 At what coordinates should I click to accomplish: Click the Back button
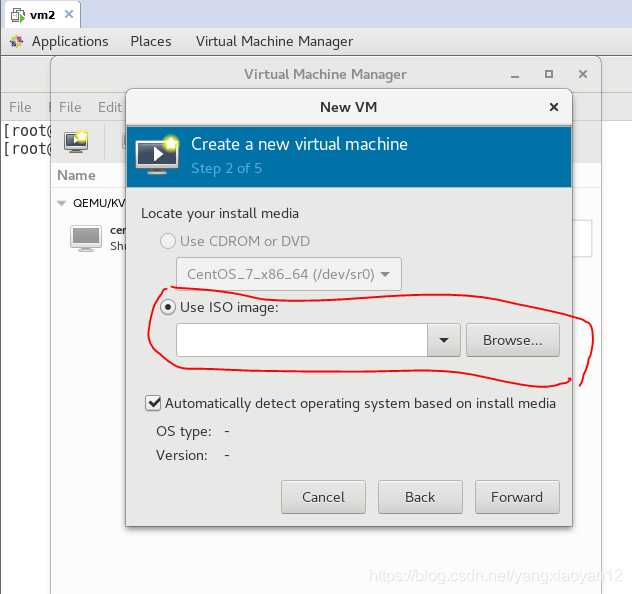(x=420, y=497)
